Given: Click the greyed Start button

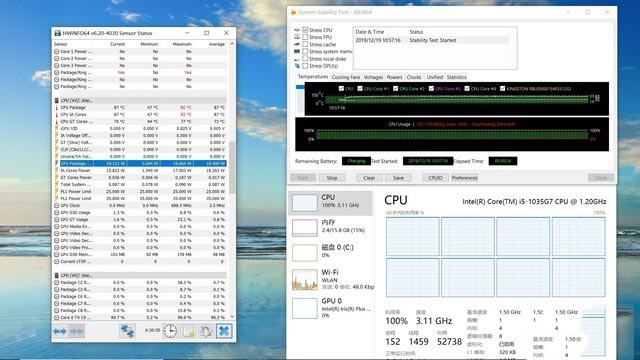Looking at the screenshot, I should pyautogui.click(x=303, y=178).
